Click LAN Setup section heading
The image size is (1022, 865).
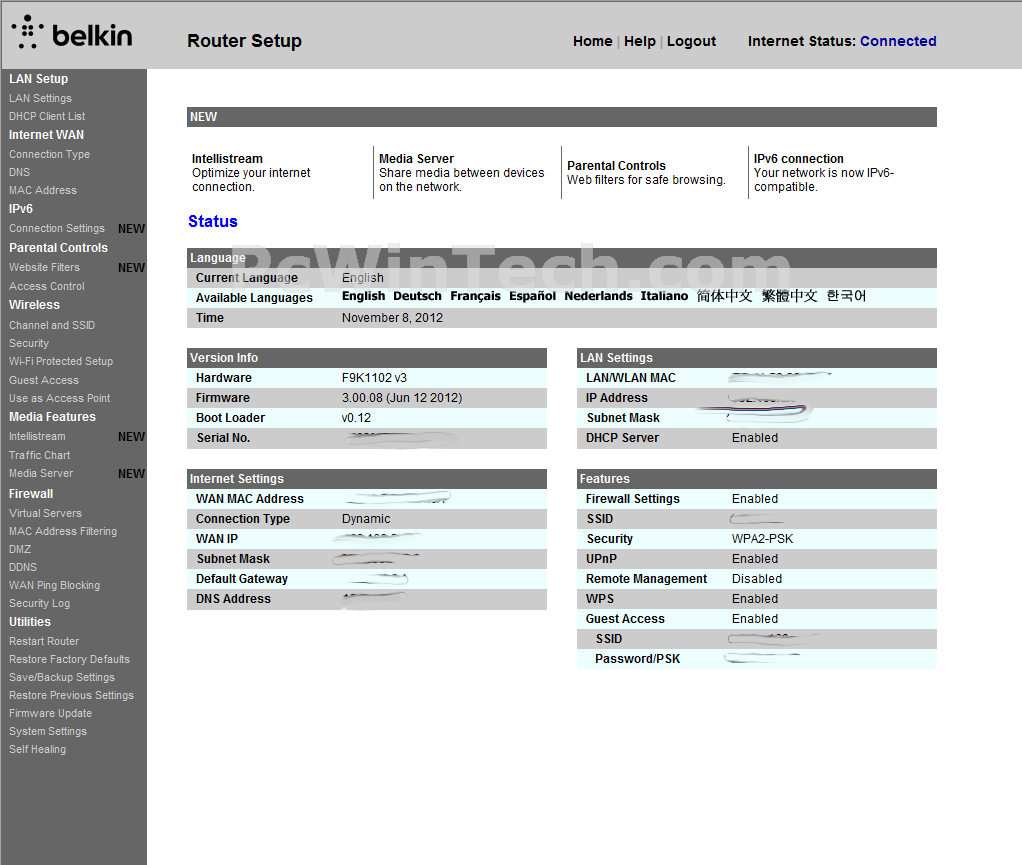[38, 79]
